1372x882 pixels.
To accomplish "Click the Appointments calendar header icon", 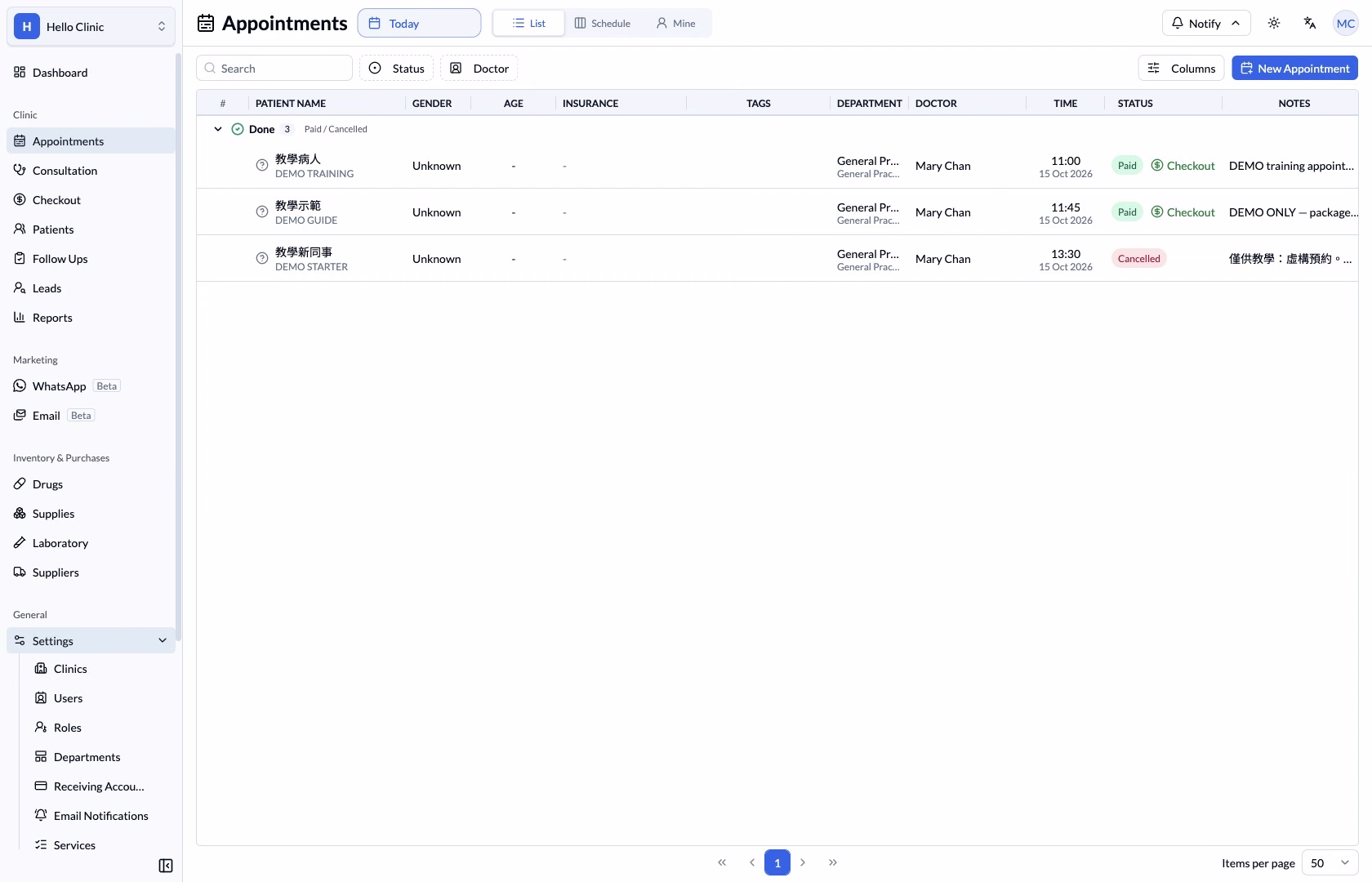I will [x=206, y=24].
